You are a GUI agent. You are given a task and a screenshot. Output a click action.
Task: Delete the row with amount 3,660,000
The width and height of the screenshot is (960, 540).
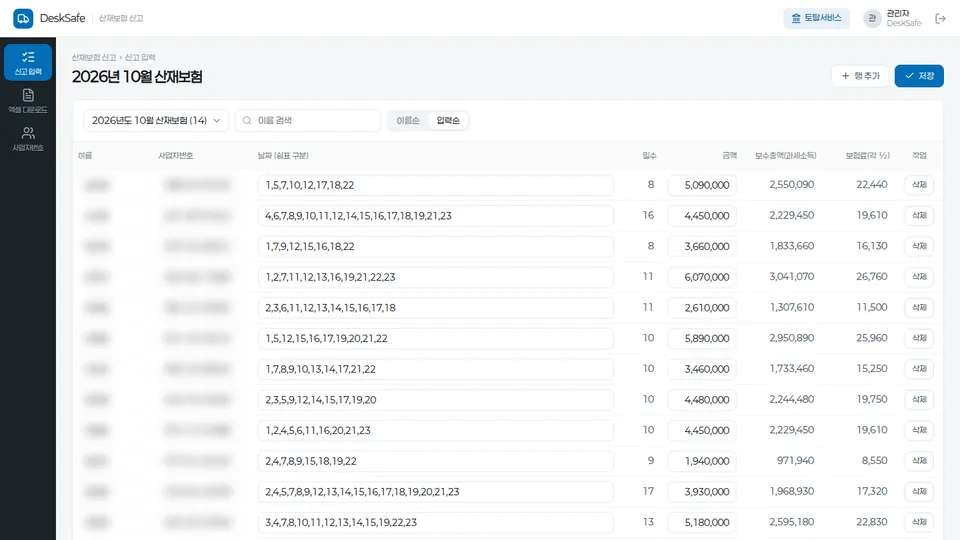coord(919,246)
